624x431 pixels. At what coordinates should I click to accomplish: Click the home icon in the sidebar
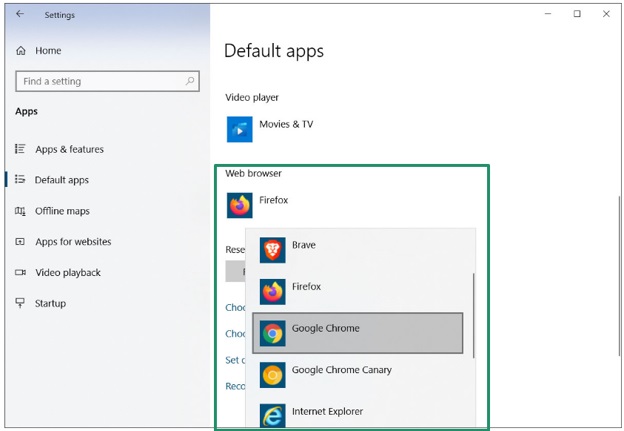21,51
